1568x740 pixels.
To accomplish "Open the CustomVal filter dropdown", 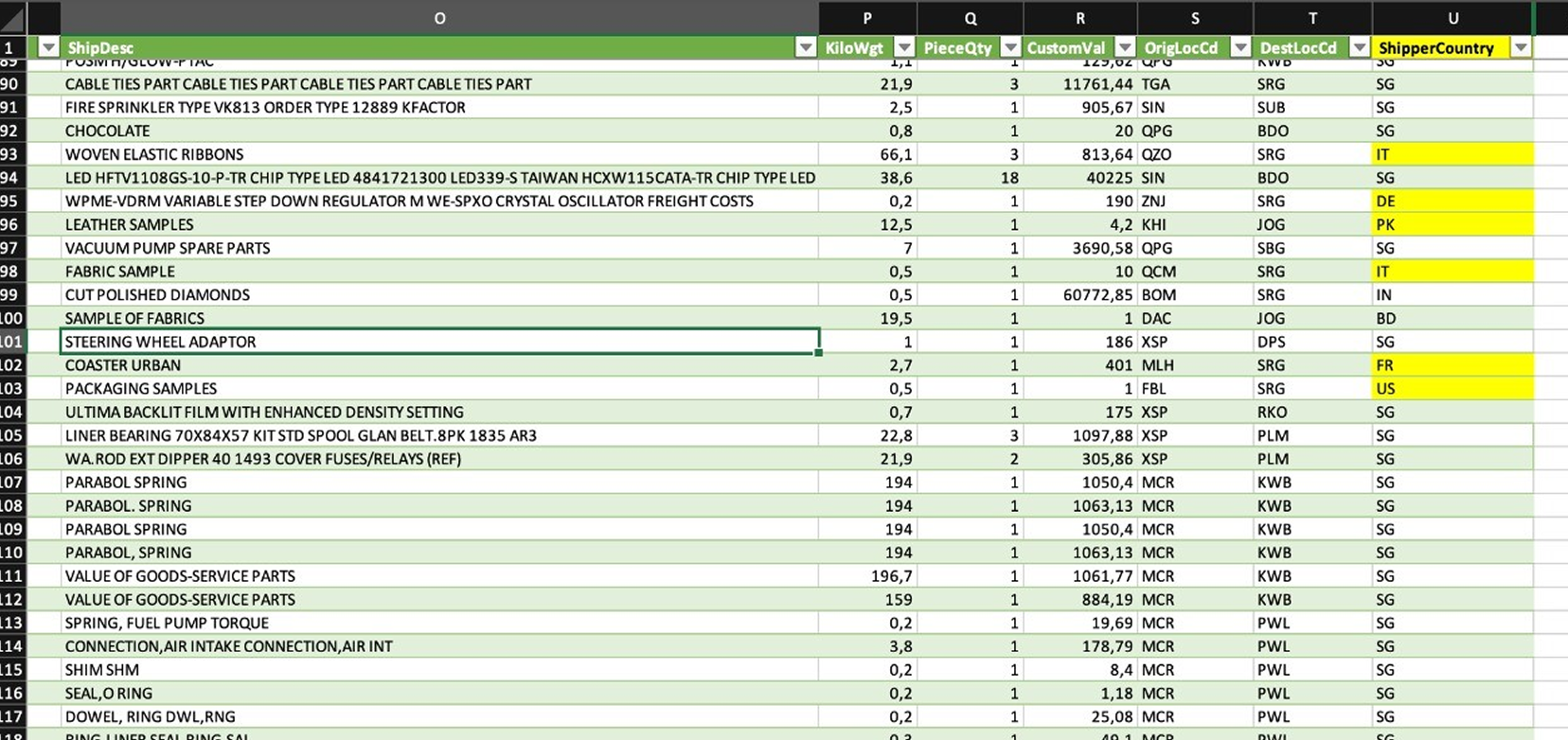I will [1125, 48].
